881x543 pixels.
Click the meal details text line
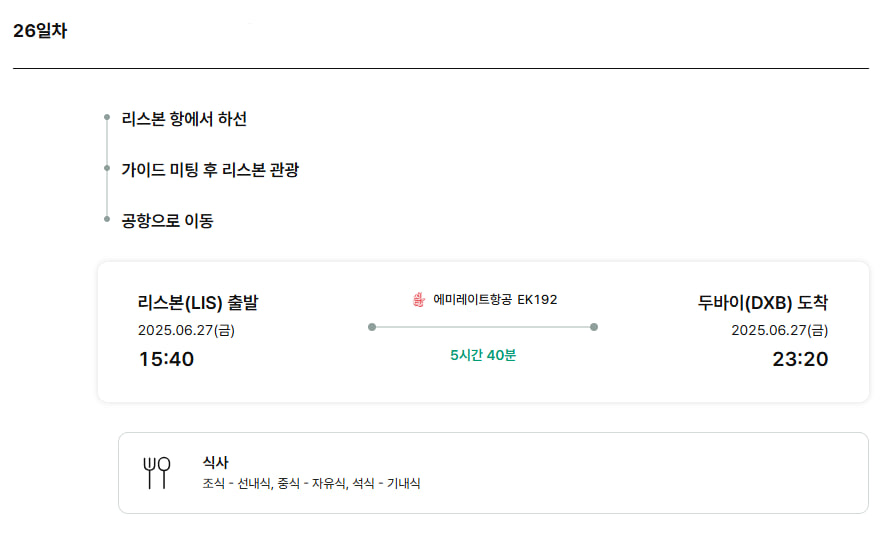pos(311,483)
